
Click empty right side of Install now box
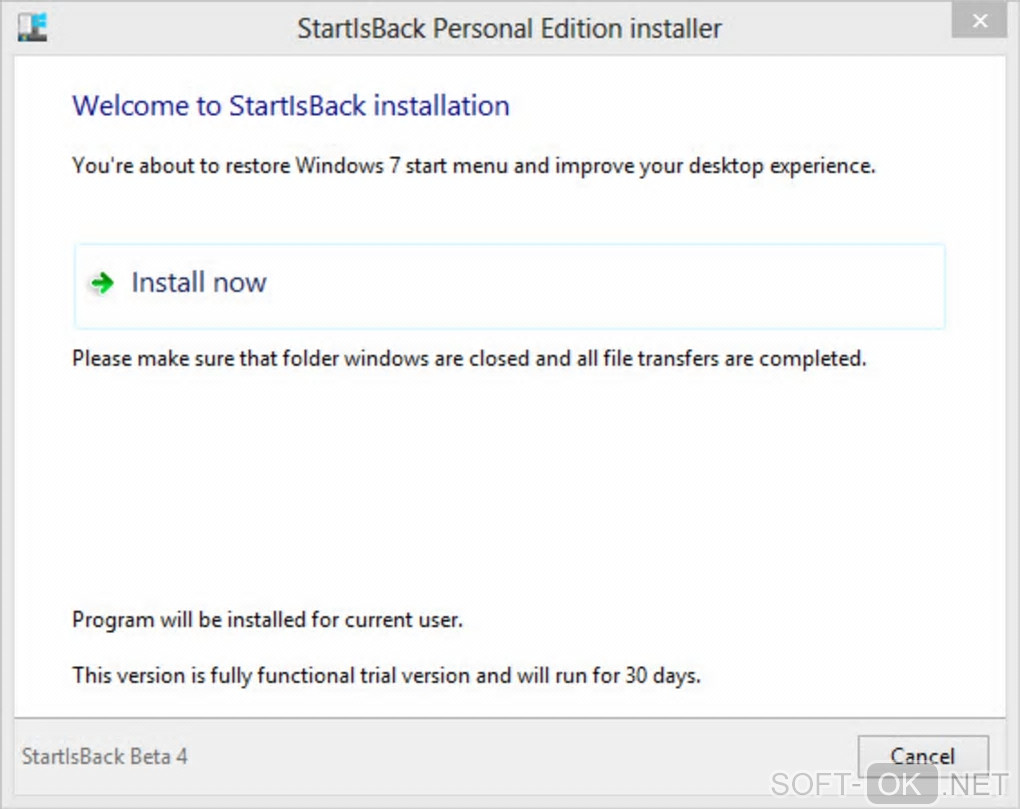point(700,286)
